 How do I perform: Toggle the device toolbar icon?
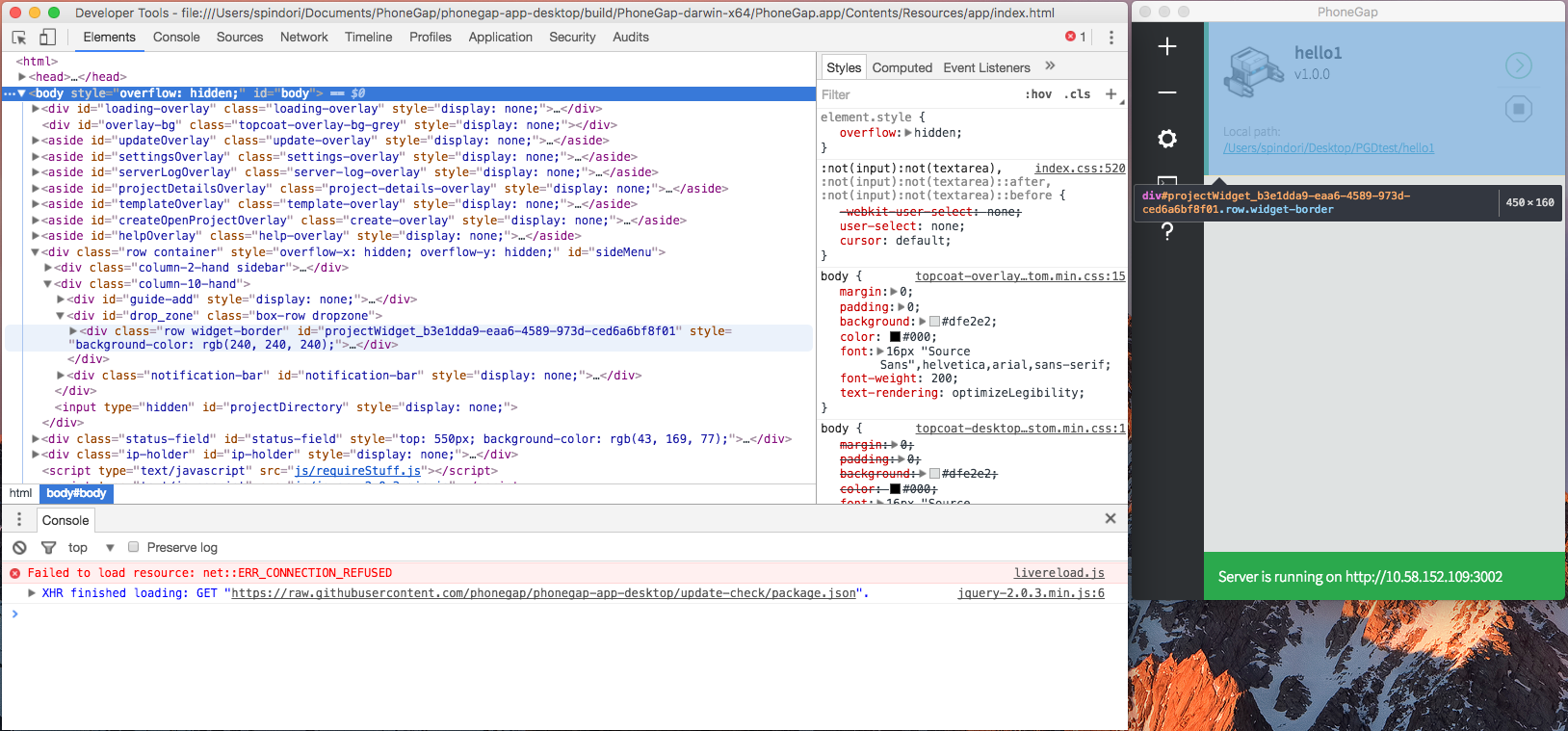47,38
